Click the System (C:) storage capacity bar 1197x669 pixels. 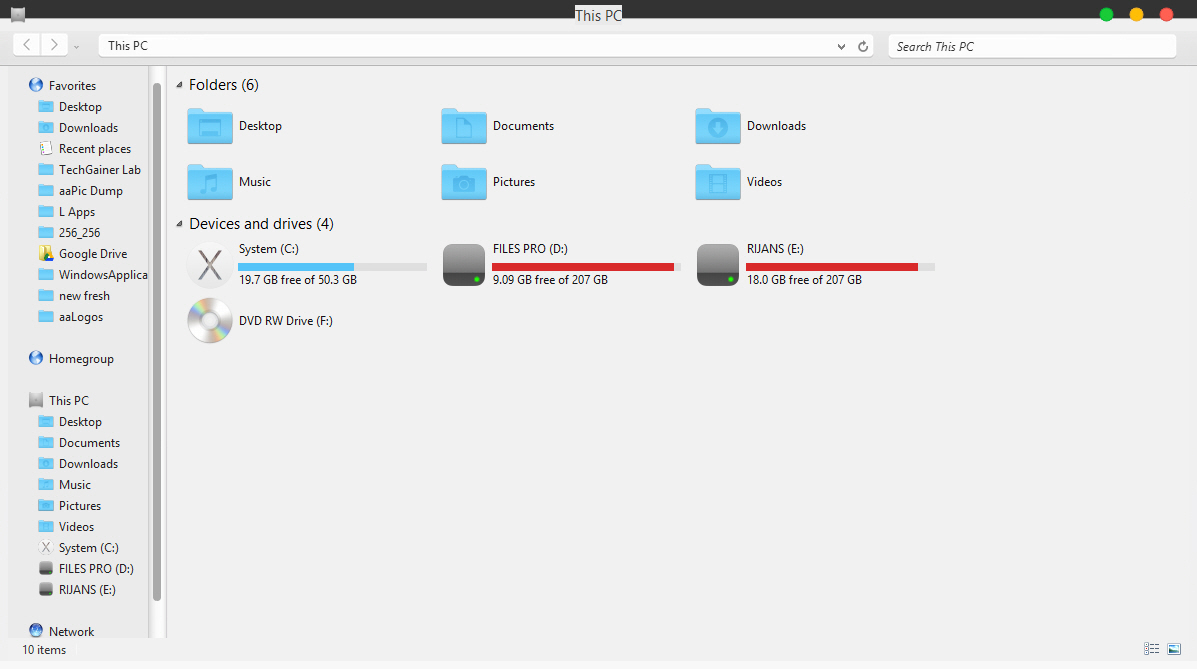332,266
